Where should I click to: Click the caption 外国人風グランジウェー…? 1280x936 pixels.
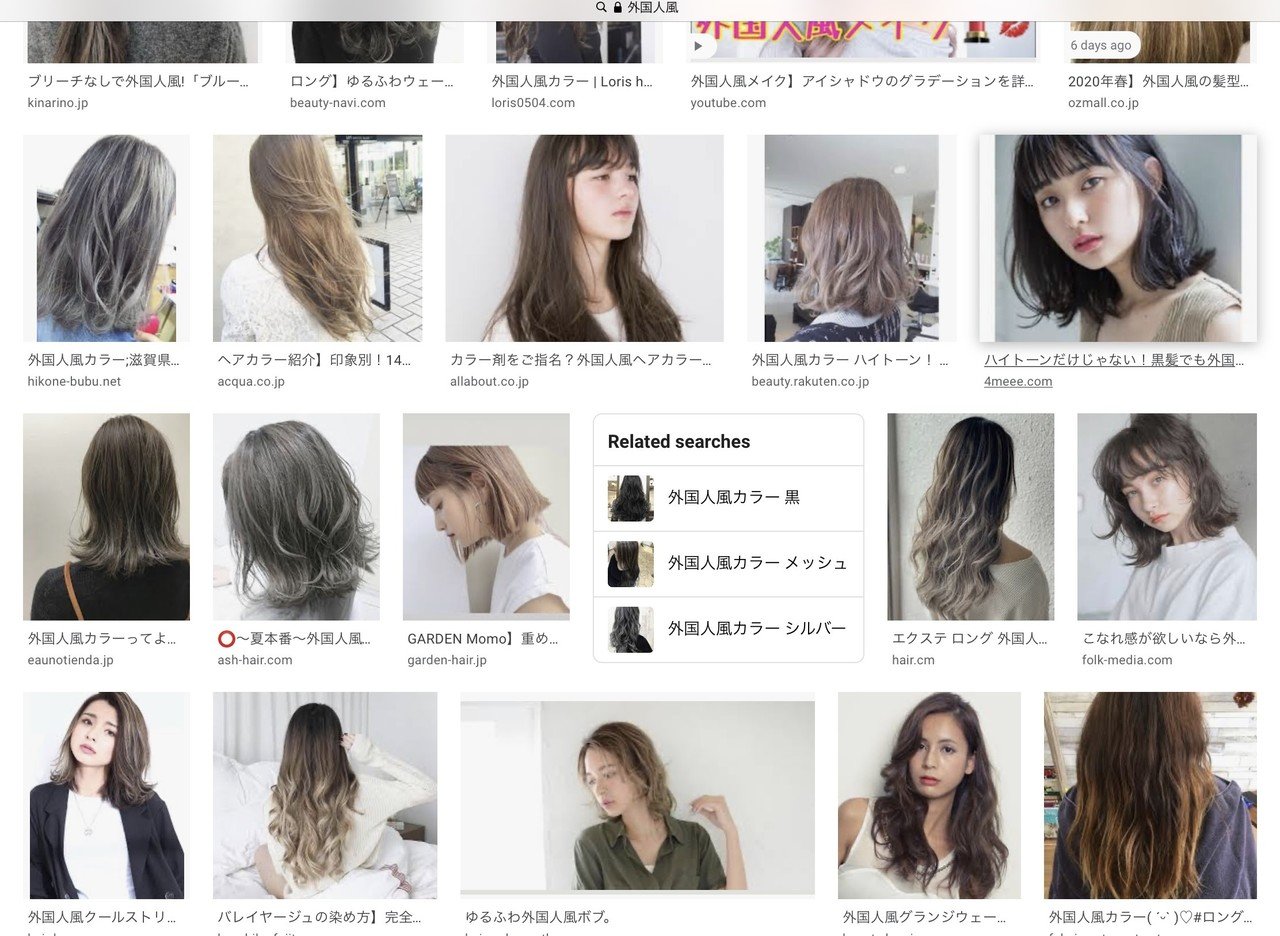pos(926,916)
